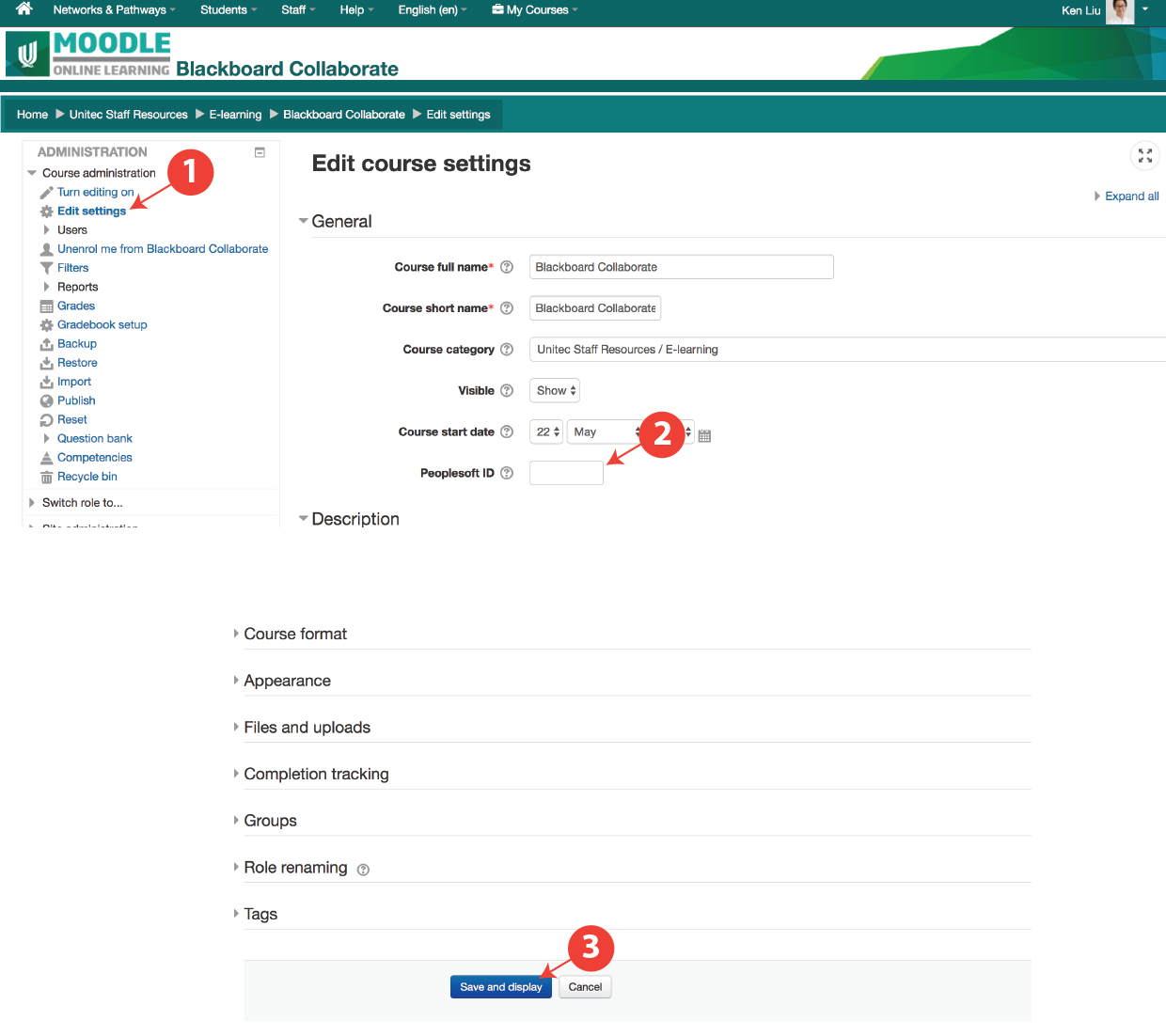Click the table icon beside Grades
Image resolution: width=1166 pixels, height=1036 pixels.
pyautogui.click(x=46, y=306)
